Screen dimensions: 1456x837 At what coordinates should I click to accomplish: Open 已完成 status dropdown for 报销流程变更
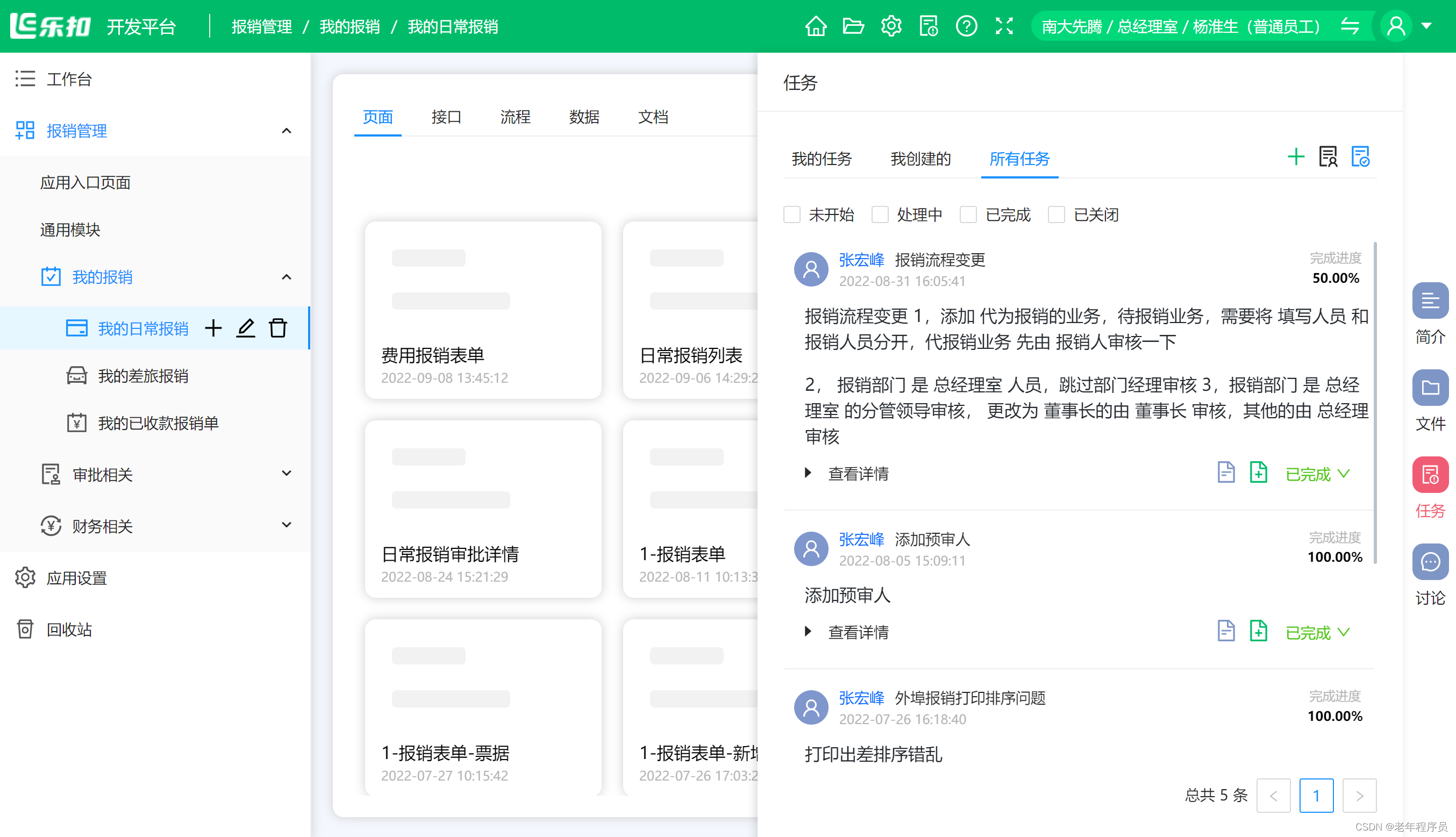[1317, 474]
